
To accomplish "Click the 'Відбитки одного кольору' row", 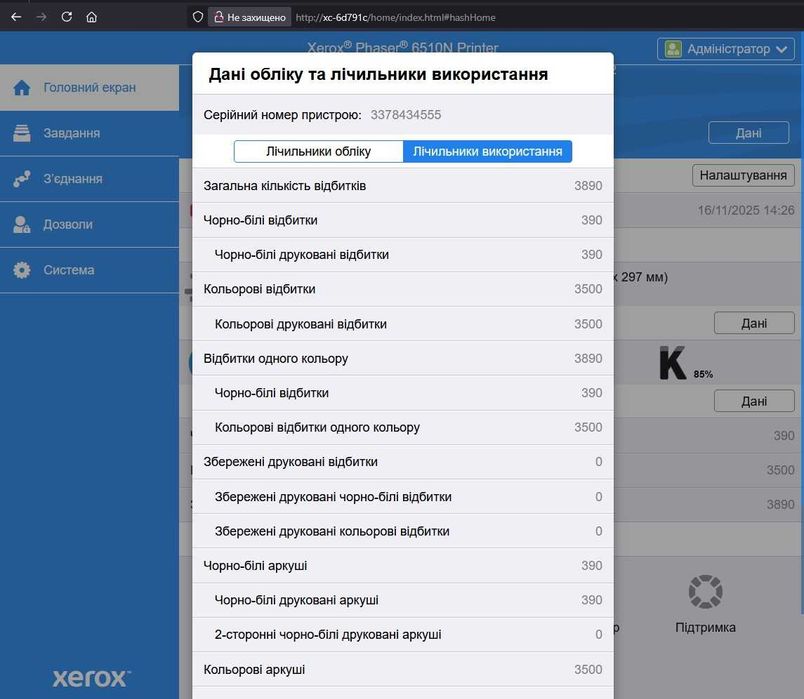I will tap(403, 358).
